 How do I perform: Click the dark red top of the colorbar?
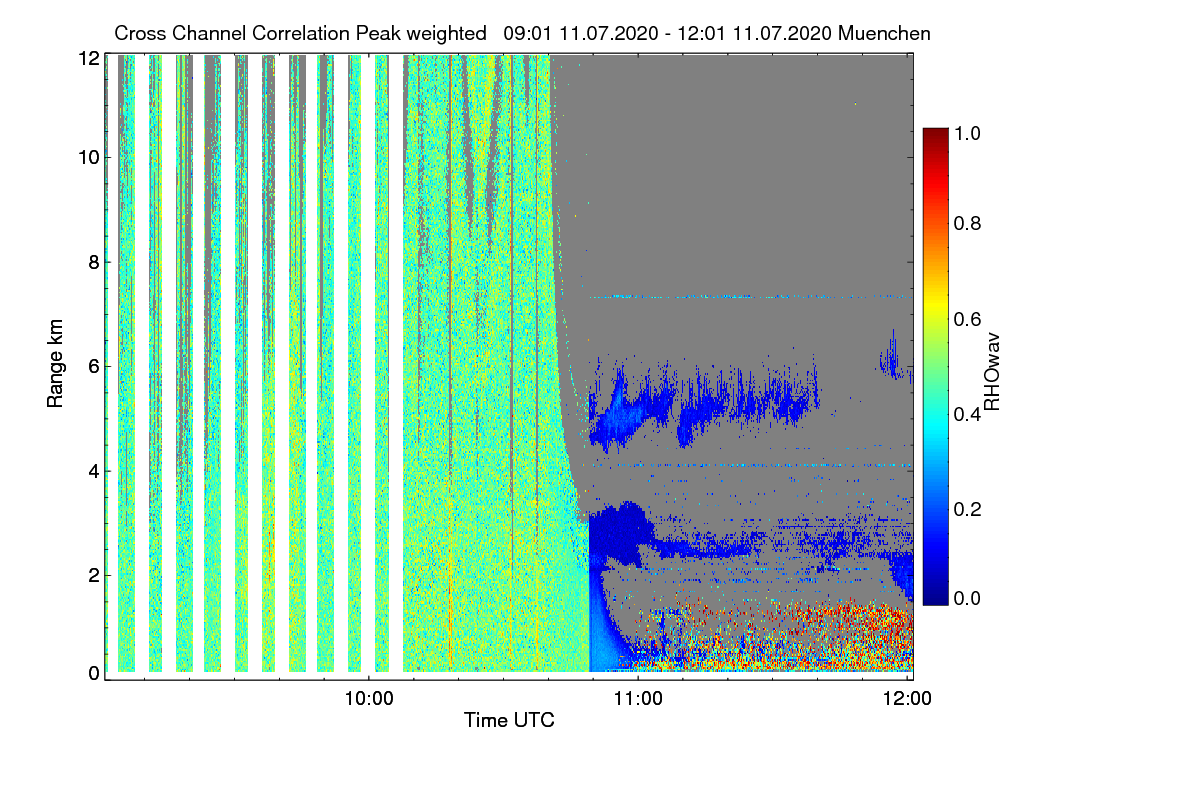click(934, 138)
